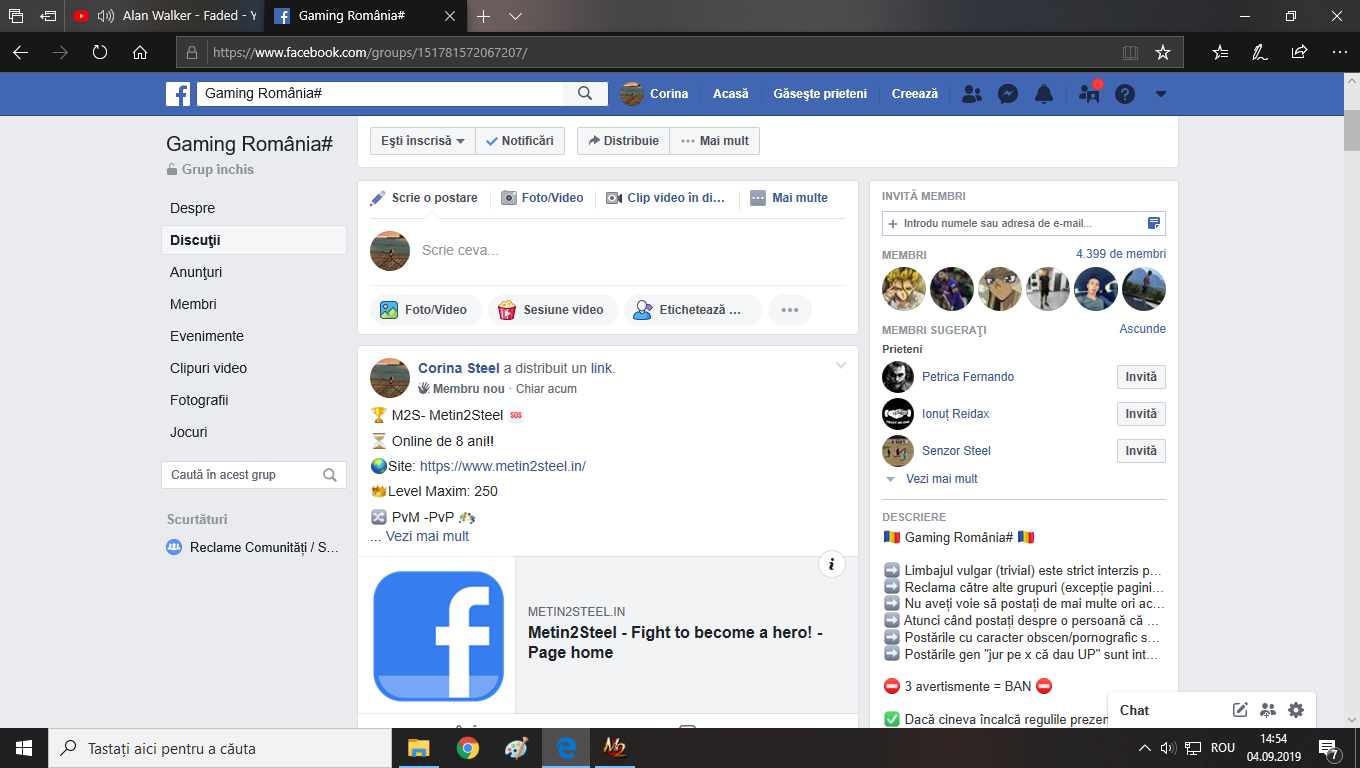Select the Scrie o postare tab

click(x=424, y=198)
